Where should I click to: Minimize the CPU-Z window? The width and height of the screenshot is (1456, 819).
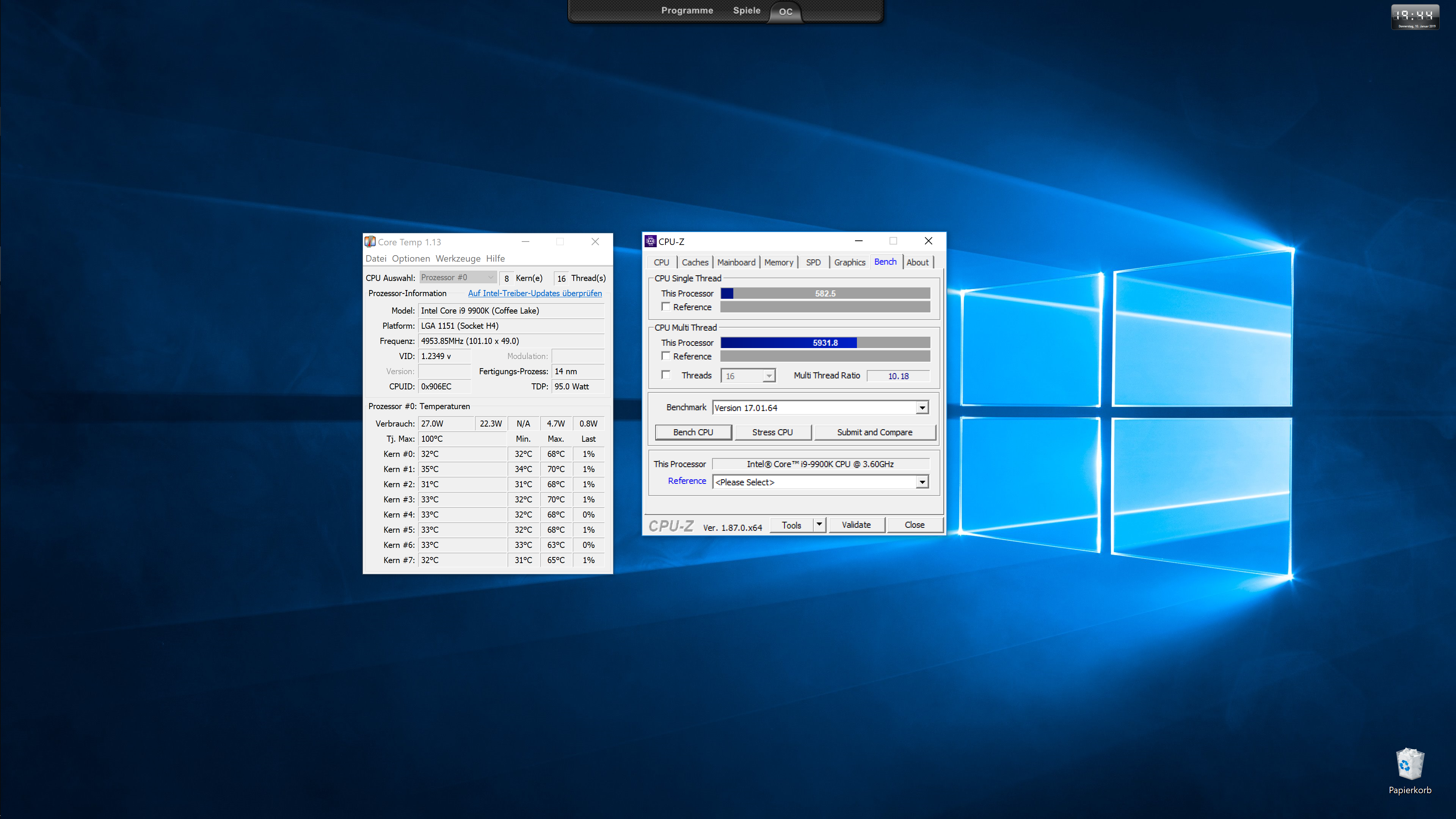coord(858,241)
